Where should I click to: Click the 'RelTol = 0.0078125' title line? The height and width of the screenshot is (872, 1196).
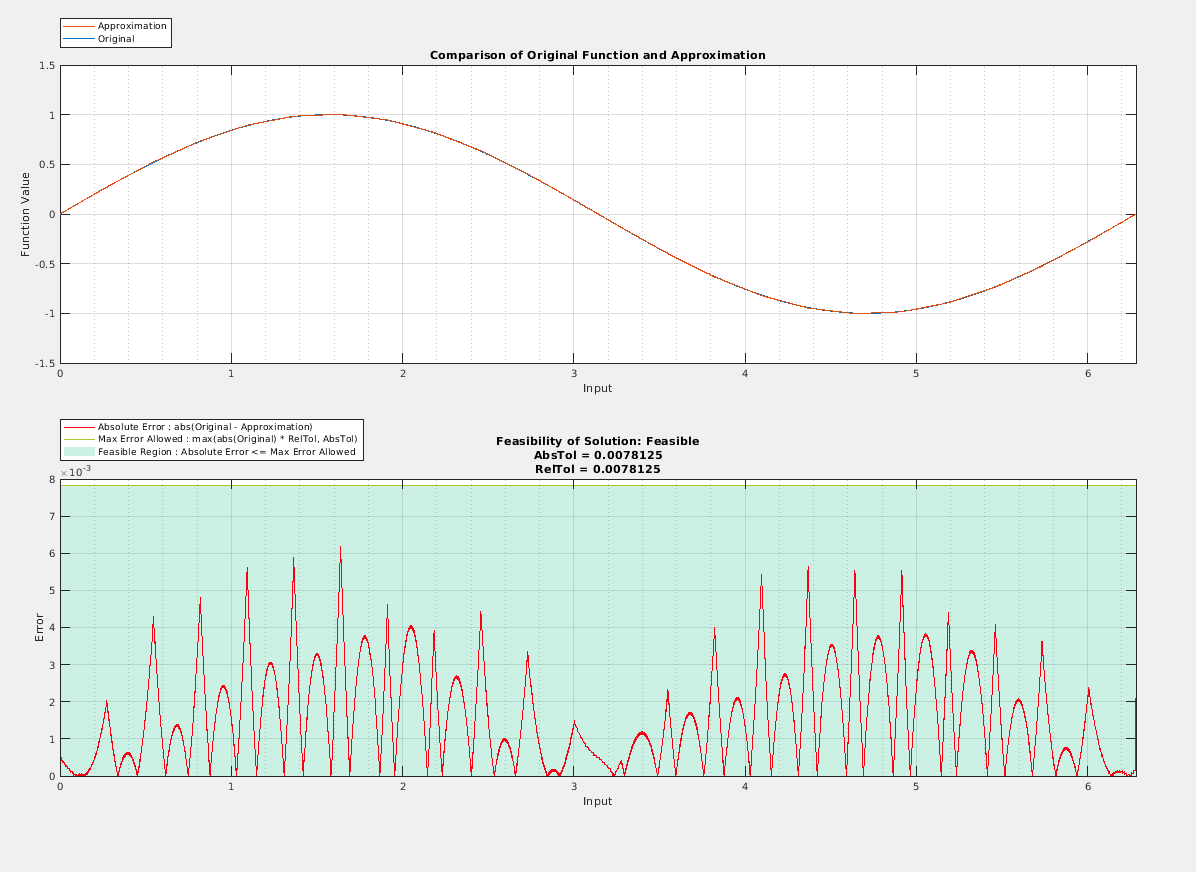pos(597,469)
